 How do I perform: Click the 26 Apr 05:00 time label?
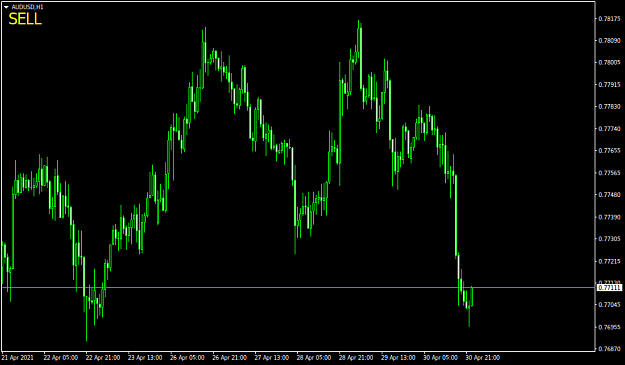187,358
